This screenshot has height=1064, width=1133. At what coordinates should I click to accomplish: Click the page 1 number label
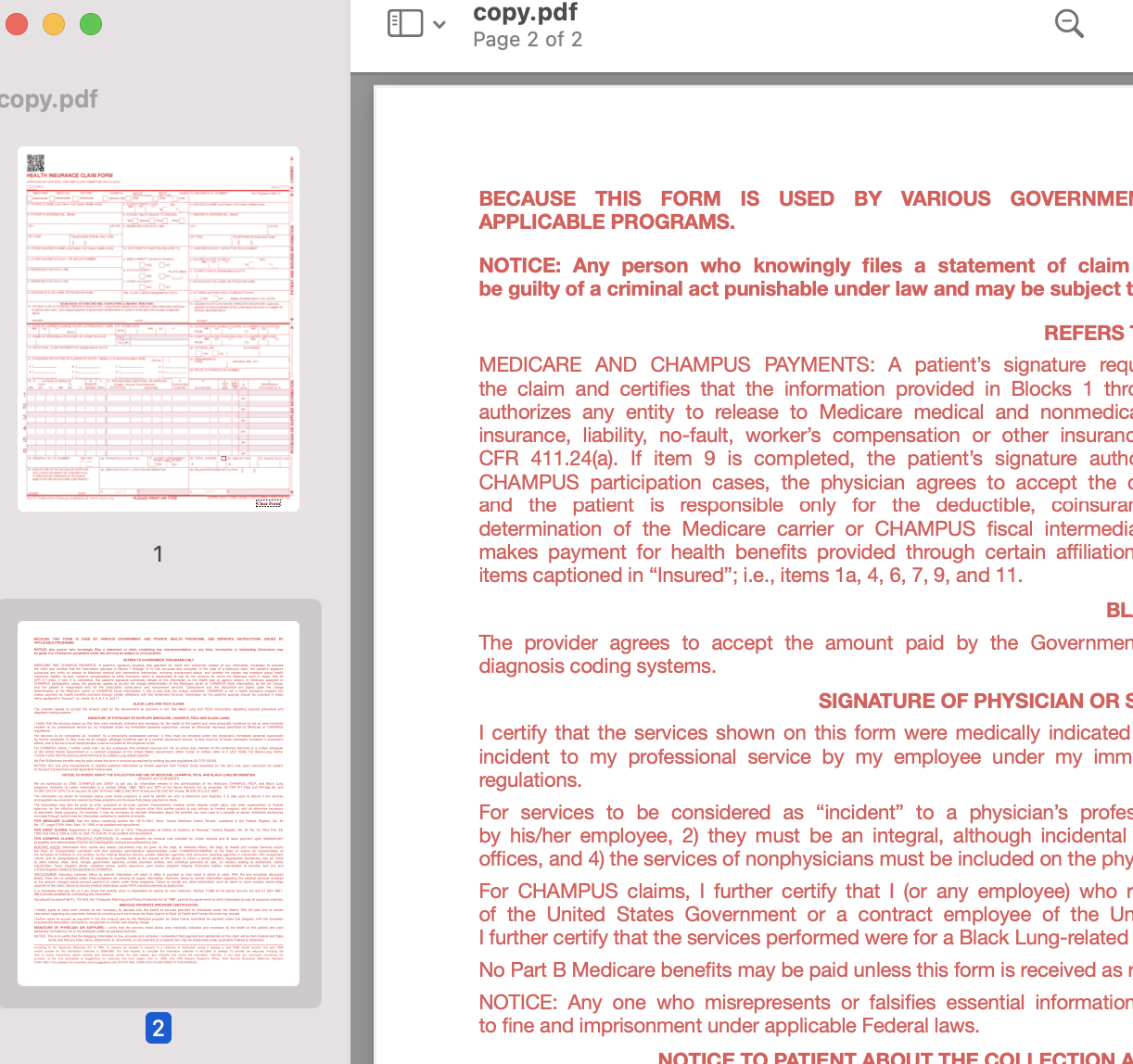[x=158, y=553]
